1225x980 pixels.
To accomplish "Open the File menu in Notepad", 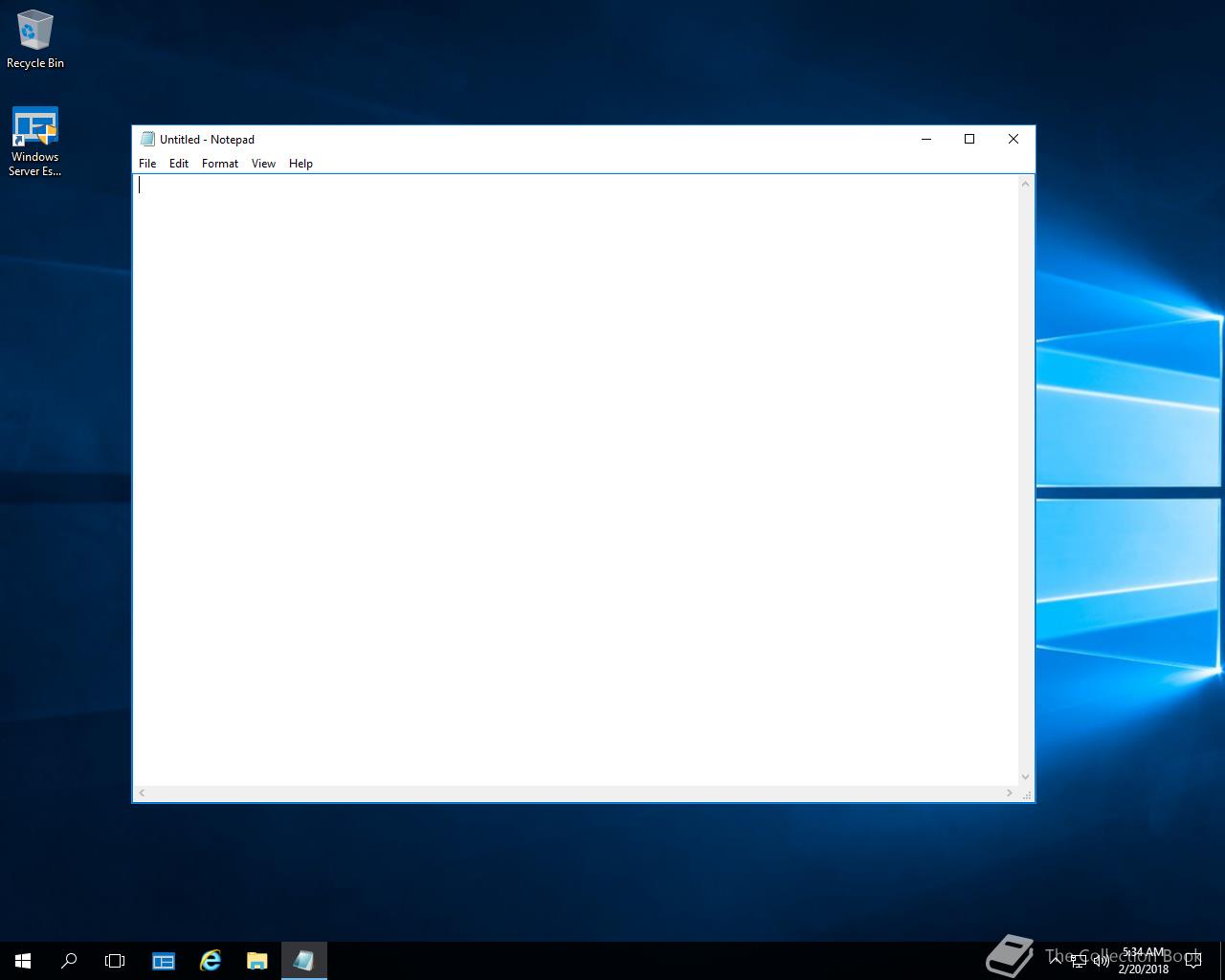I will point(147,164).
